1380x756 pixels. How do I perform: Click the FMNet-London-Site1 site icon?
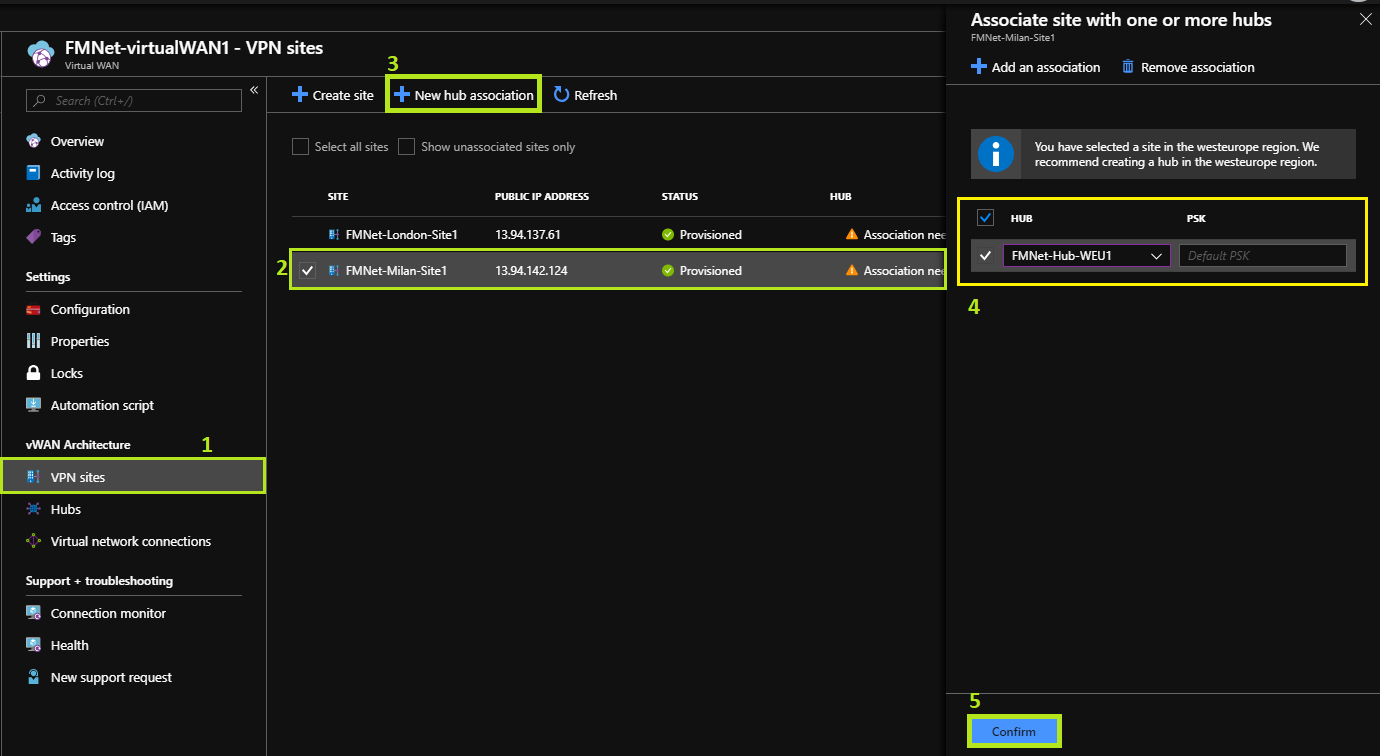(334, 235)
